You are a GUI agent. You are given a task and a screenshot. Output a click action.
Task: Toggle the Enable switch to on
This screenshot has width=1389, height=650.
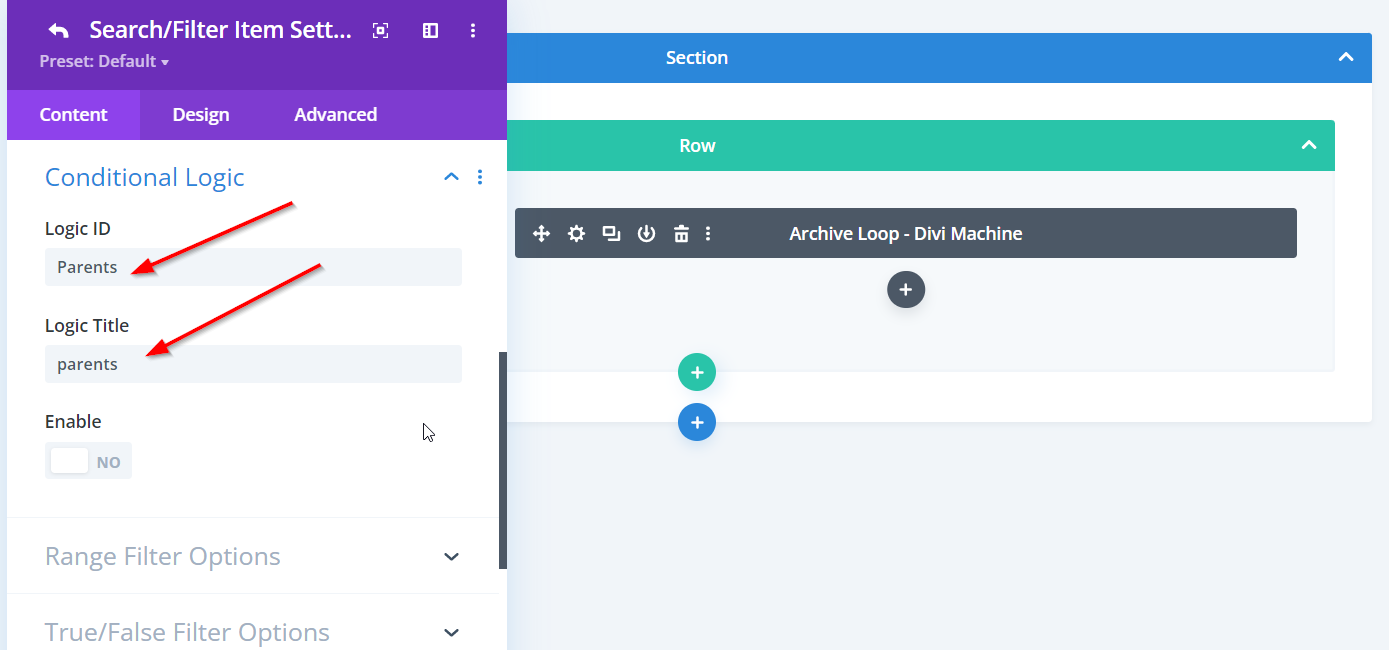(x=88, y=461)
